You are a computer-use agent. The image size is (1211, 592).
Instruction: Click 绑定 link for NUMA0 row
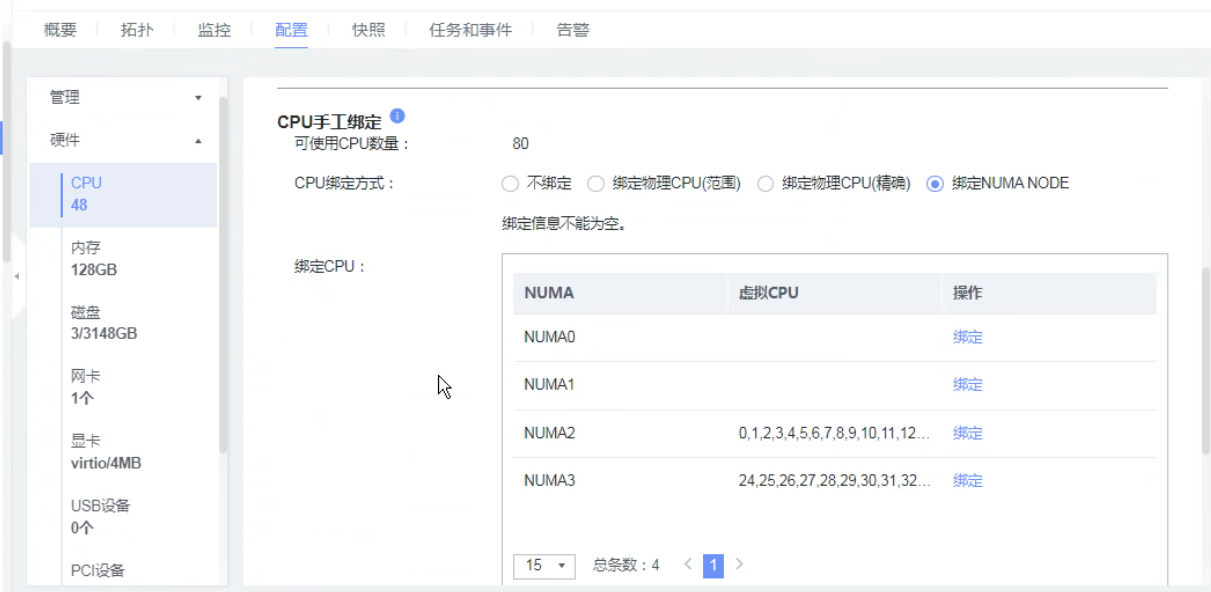[967, 338]
